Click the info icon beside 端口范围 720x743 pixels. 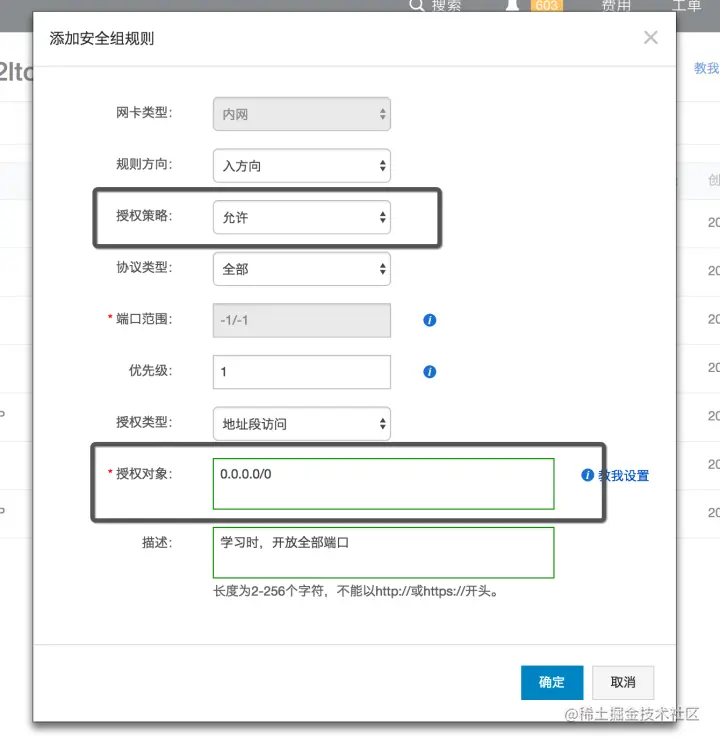[x=429, y=320]
